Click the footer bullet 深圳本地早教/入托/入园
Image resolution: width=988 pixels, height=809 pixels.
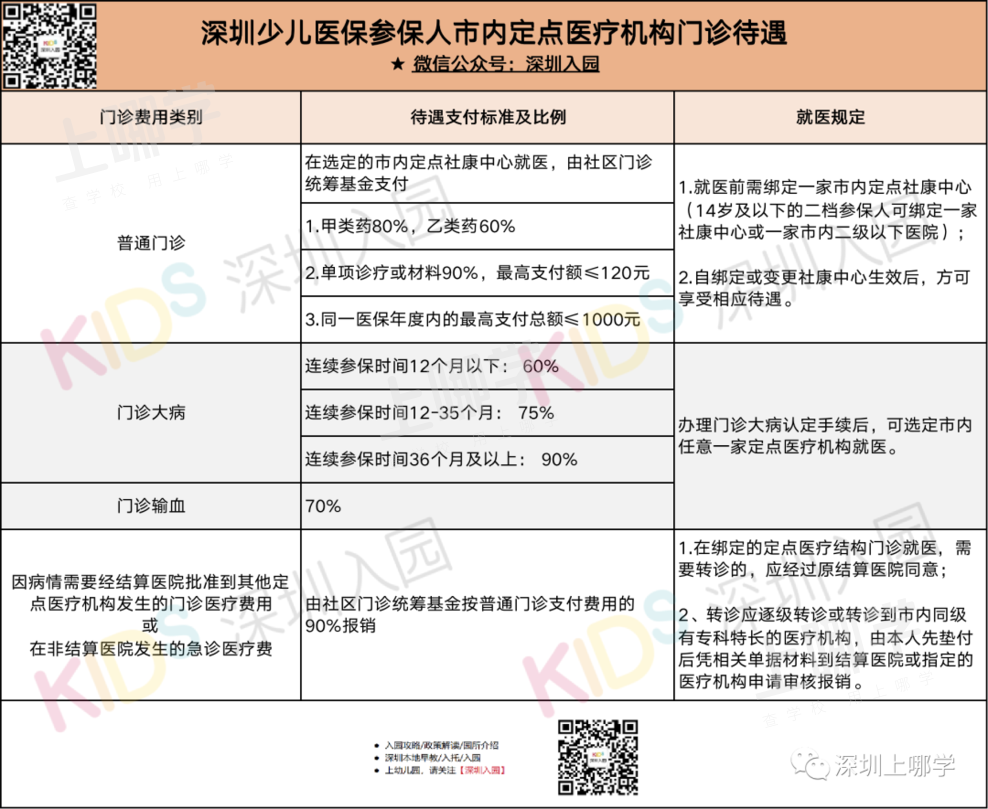click(433, 758)
